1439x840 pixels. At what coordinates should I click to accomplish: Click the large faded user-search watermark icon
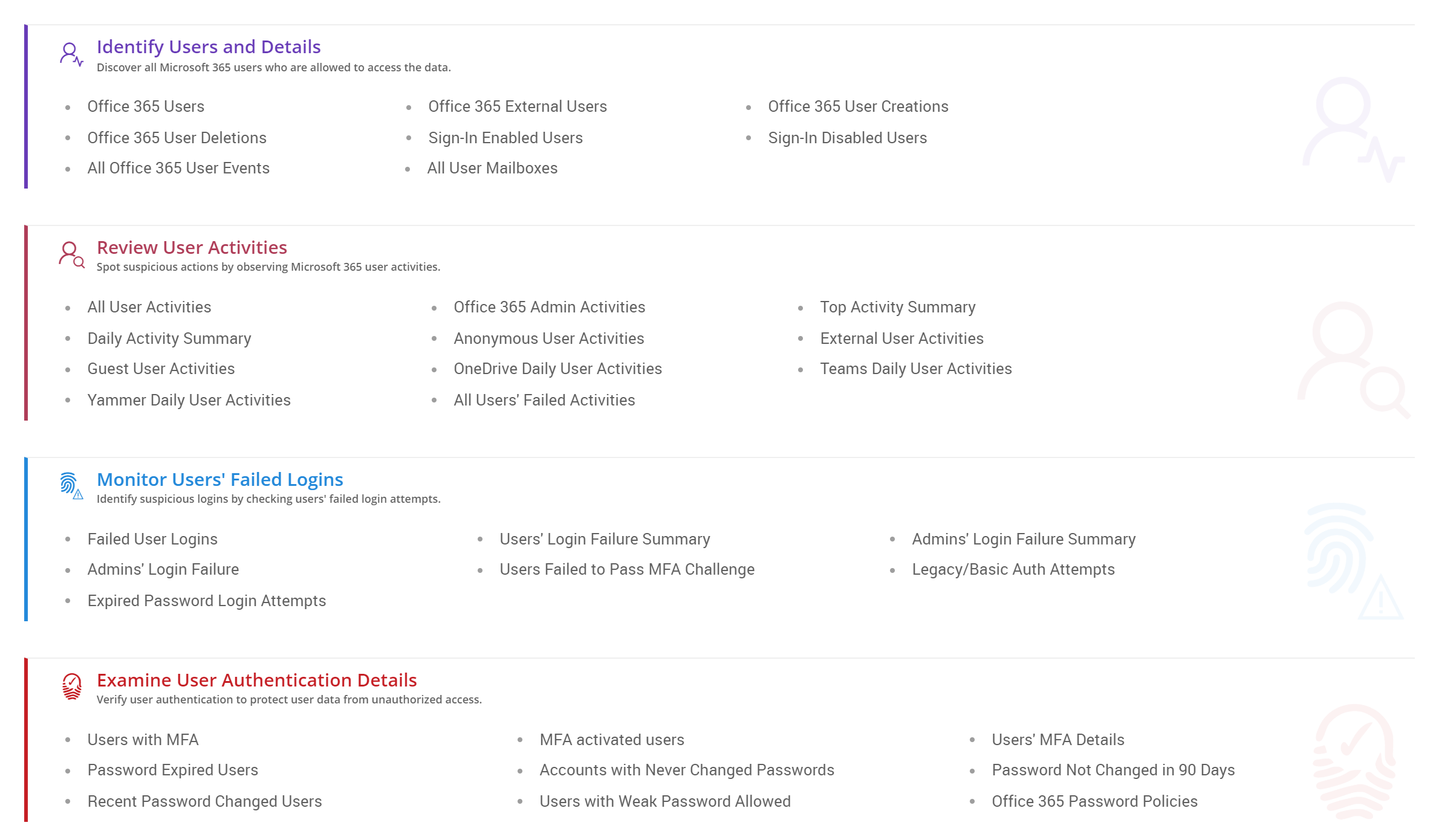1353,358
